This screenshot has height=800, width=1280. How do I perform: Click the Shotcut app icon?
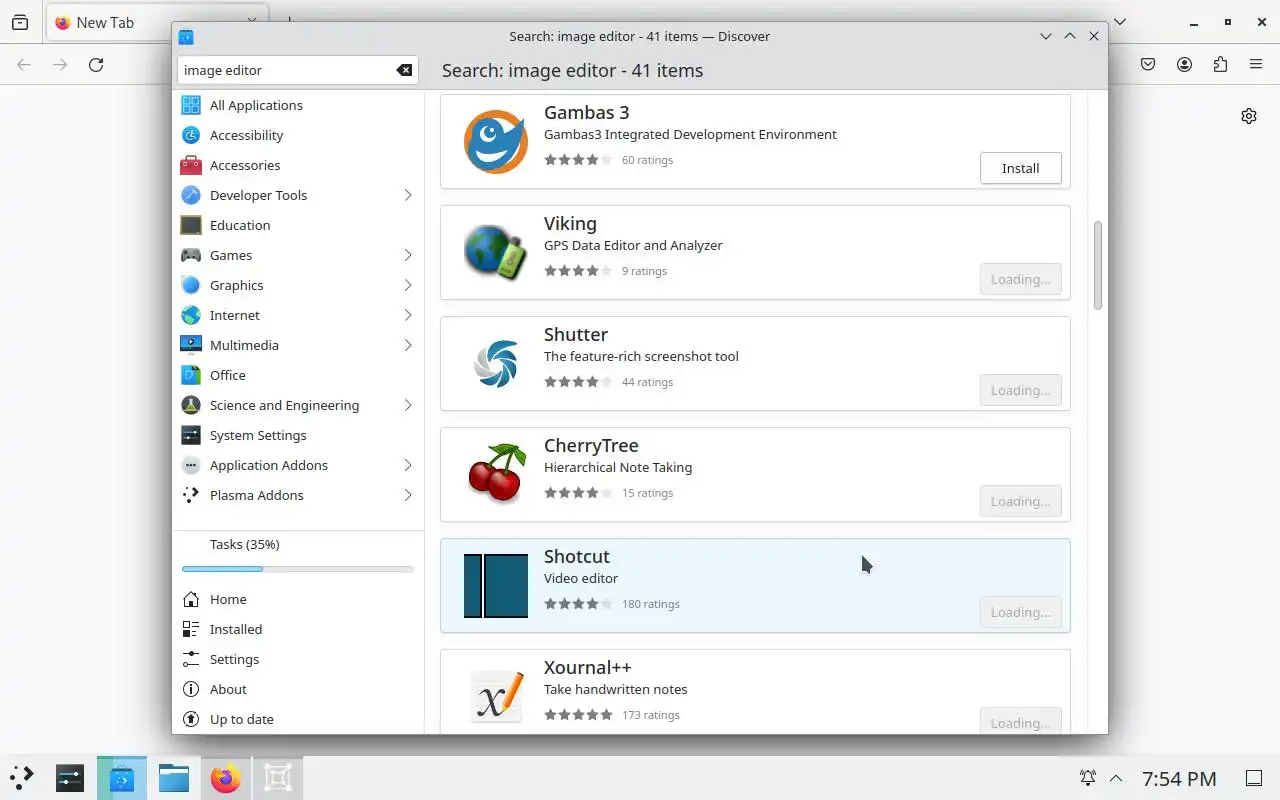(x=496, y=586)
